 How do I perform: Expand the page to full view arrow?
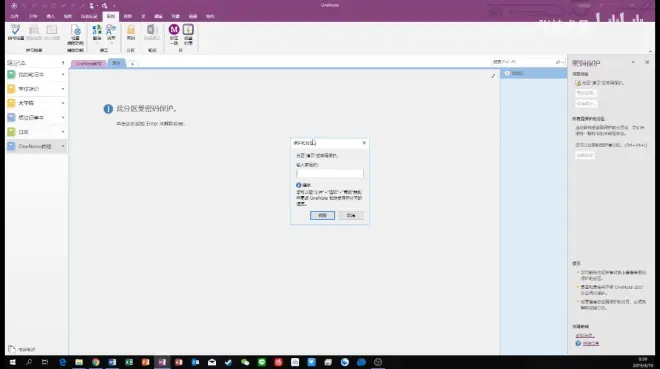coord(493,76)
